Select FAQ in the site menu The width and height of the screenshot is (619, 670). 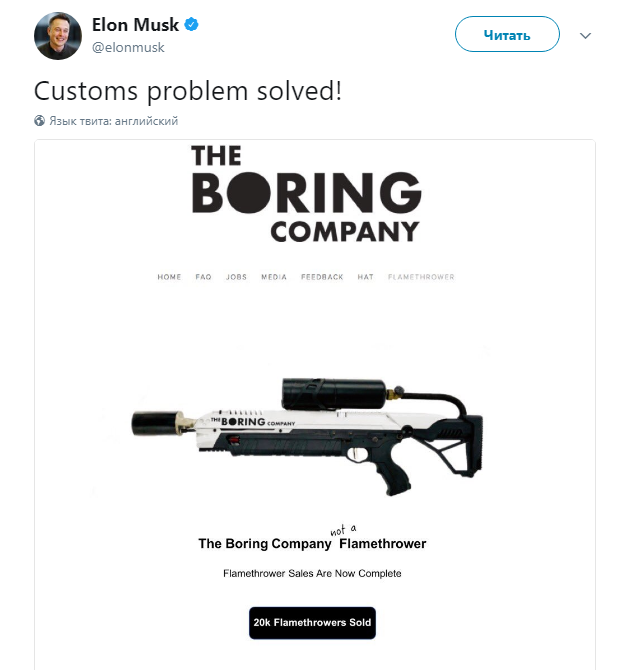click(x=203, y=277)
